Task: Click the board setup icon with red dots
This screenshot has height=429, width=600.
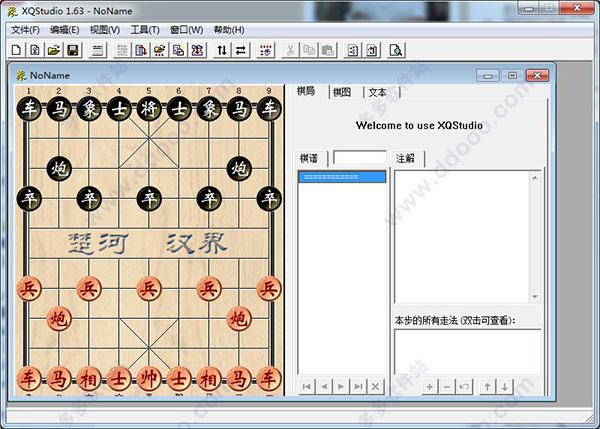Action: click(x=197, y=50)
